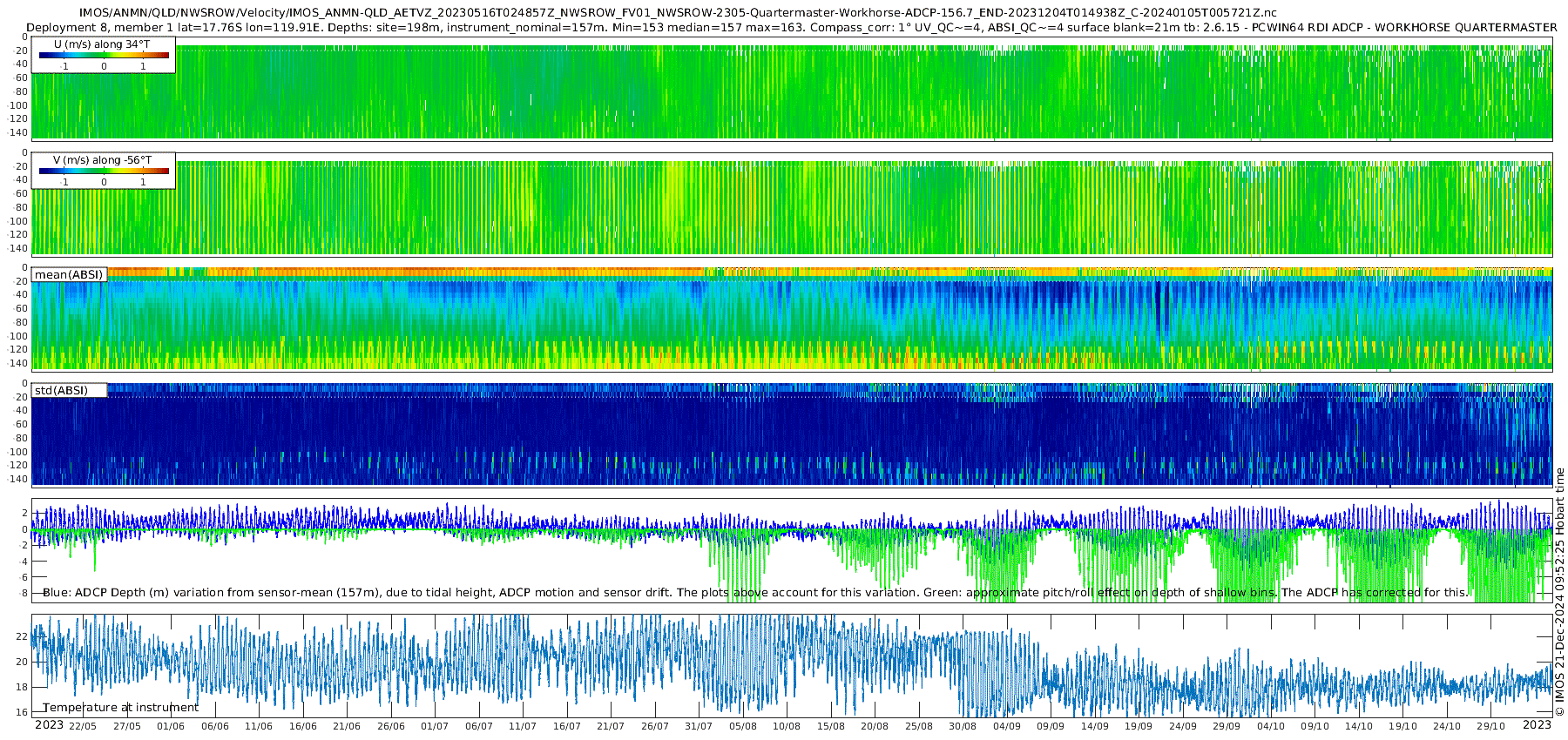This screenshot has width=1568, height=740.
Task: Select the mean(ABSI) panel label
Action: pyautogui.click(x=69, y=274)
